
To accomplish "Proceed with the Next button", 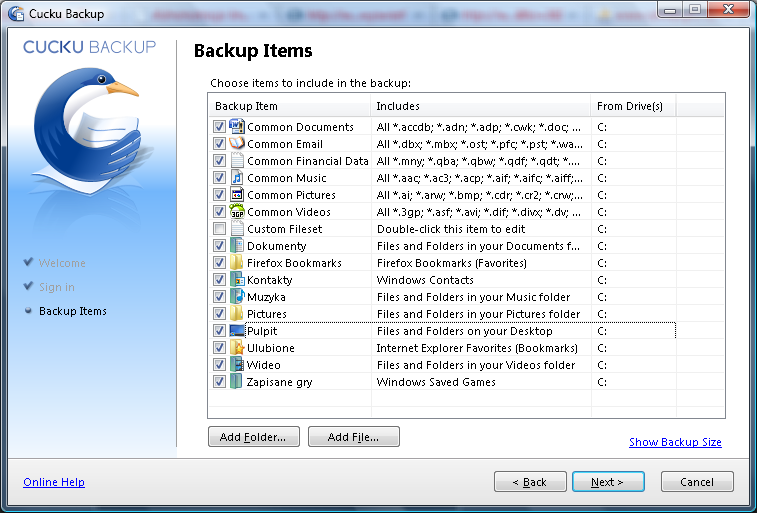I will click(x=608, y=482).
